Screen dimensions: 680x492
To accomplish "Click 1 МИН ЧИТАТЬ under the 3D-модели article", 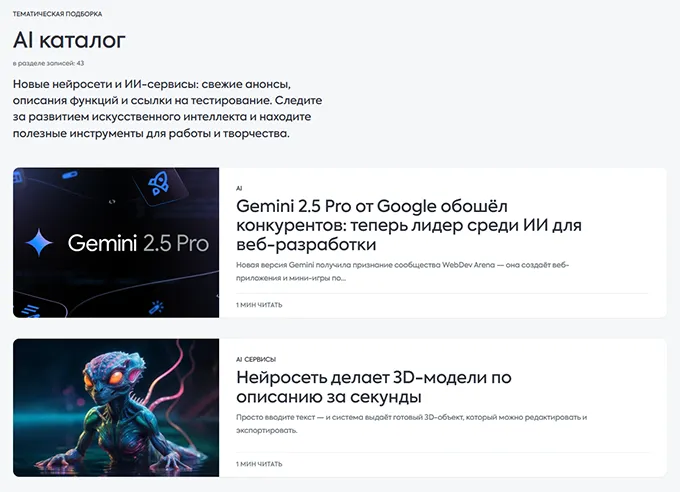I will coord(259,464).
